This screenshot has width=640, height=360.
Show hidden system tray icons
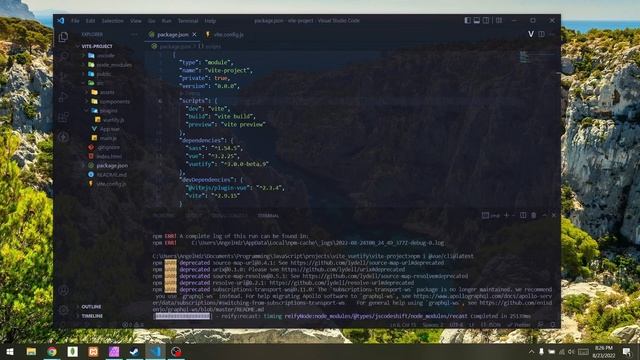tap(531, 351)
